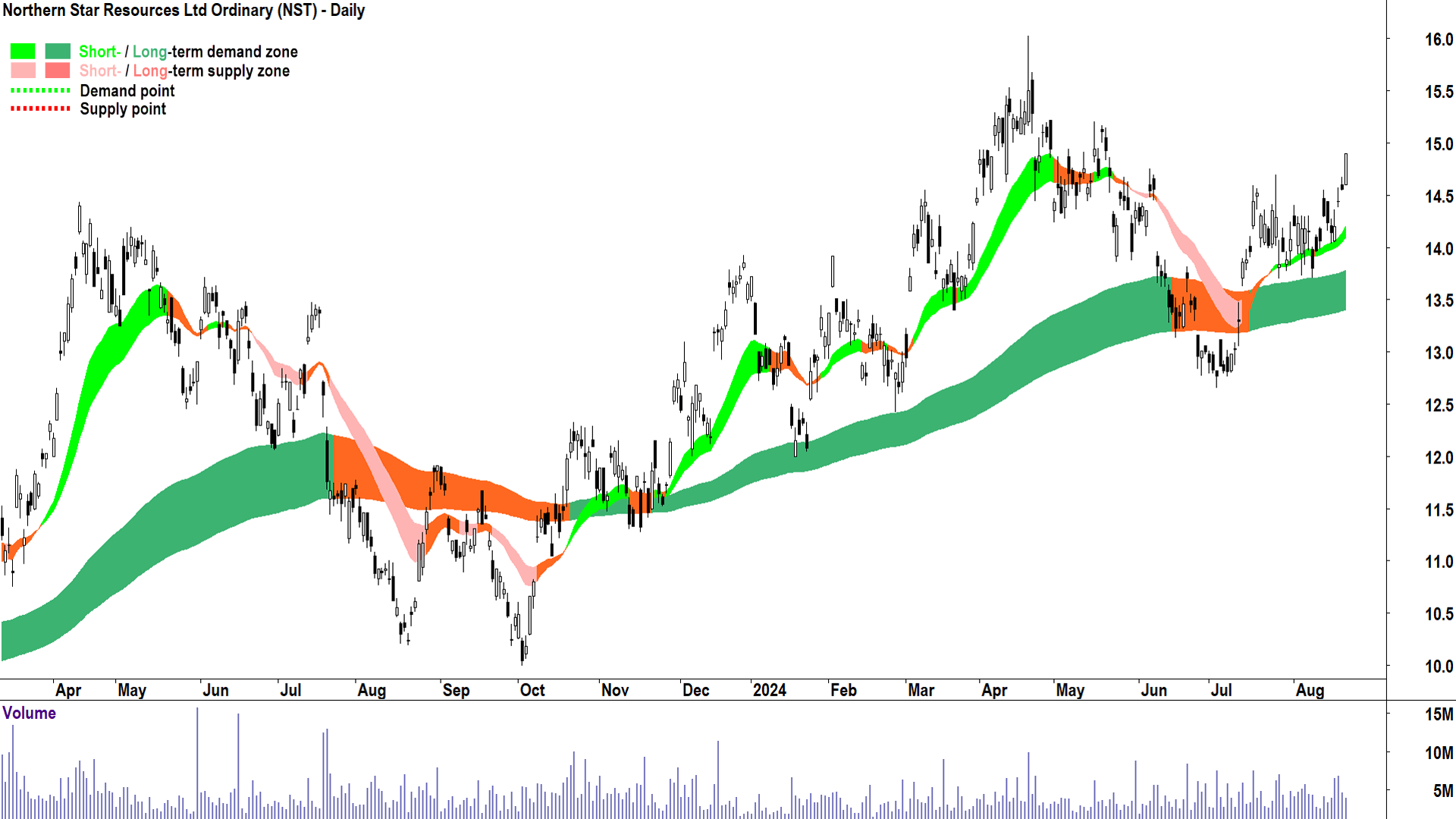This screenshot has height=819, width=1456.
Task: Click the short-term supply zone pink swatch
Action: pos(23,71)
